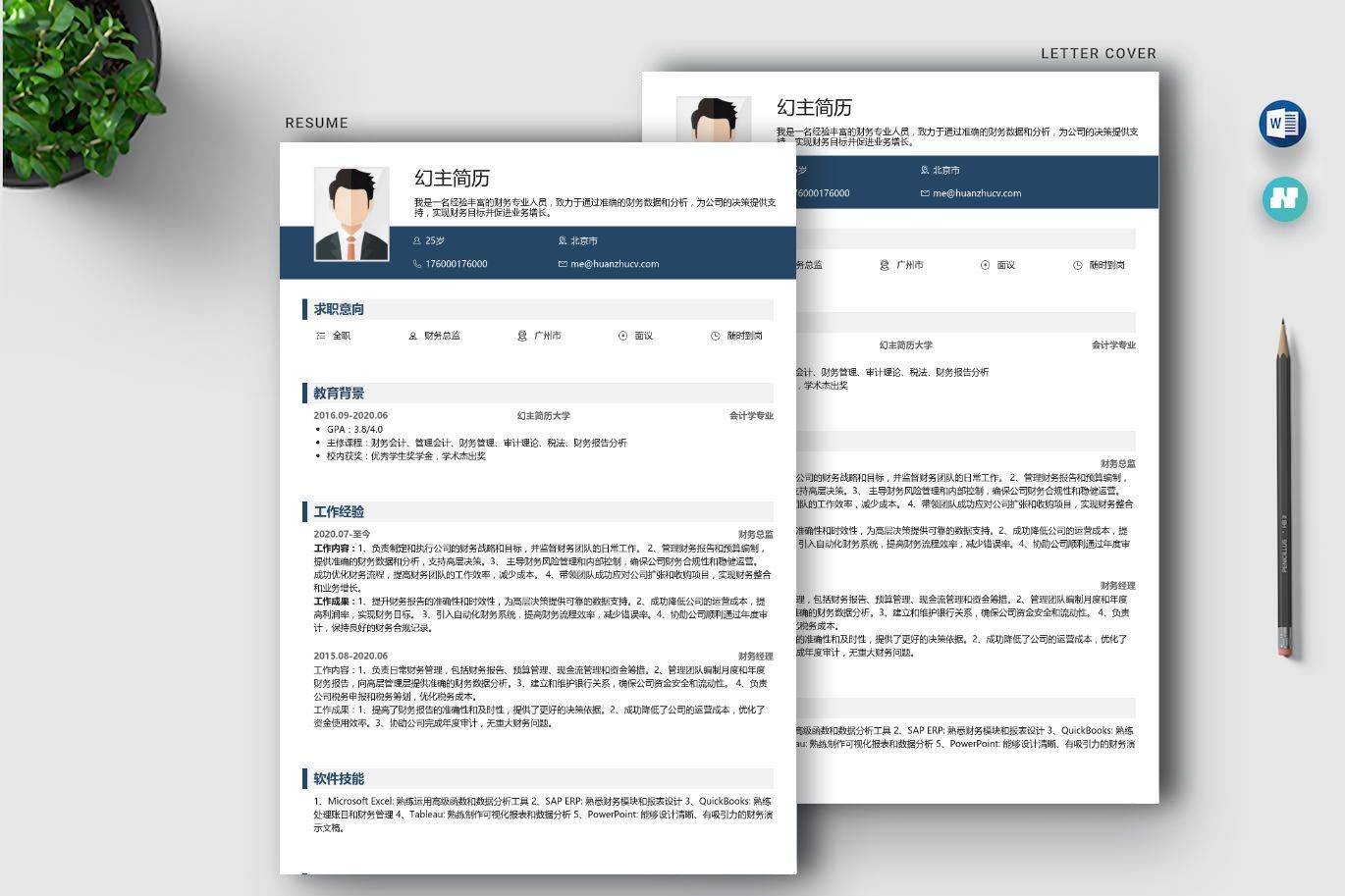Click the RESUME label above the front page
The width and height of the screenshot is (1345, 896).
[x=316, y=123]
